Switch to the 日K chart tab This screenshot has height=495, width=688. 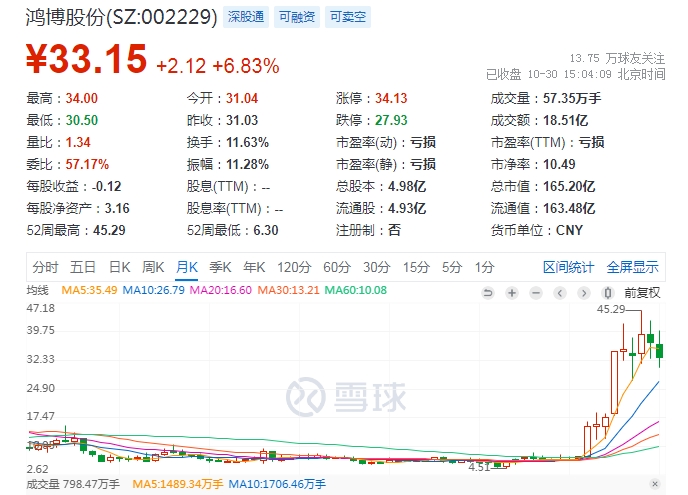click(119, 267)
